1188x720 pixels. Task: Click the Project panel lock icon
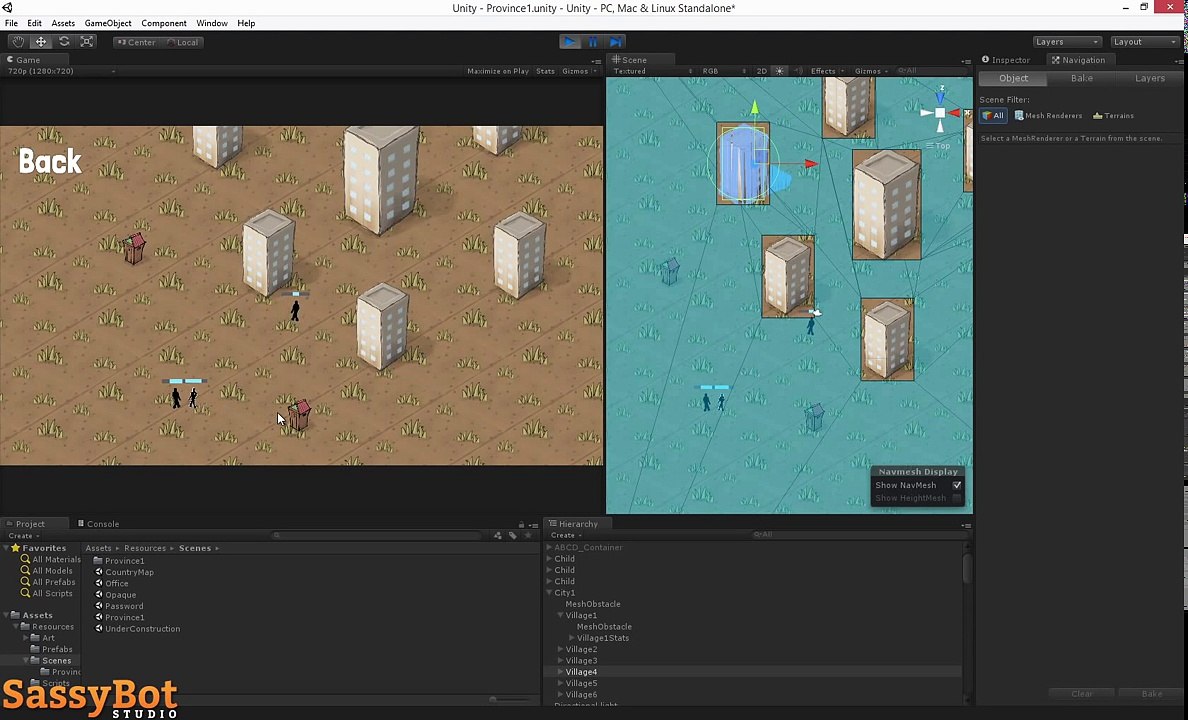(521, 524)
